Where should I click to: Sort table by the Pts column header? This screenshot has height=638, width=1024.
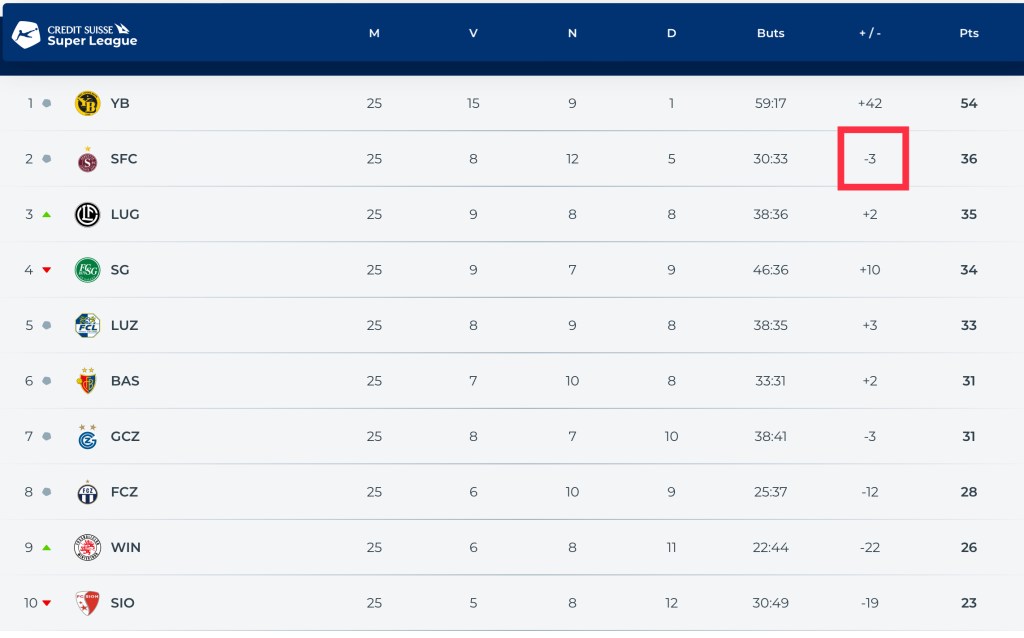pyautogui.click(x=968, y=33)
